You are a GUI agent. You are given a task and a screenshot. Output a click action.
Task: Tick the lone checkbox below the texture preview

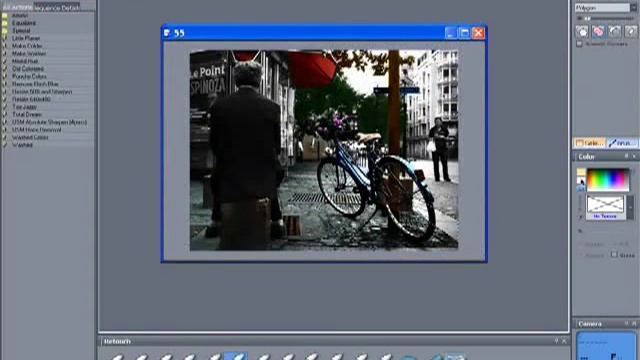614,254
